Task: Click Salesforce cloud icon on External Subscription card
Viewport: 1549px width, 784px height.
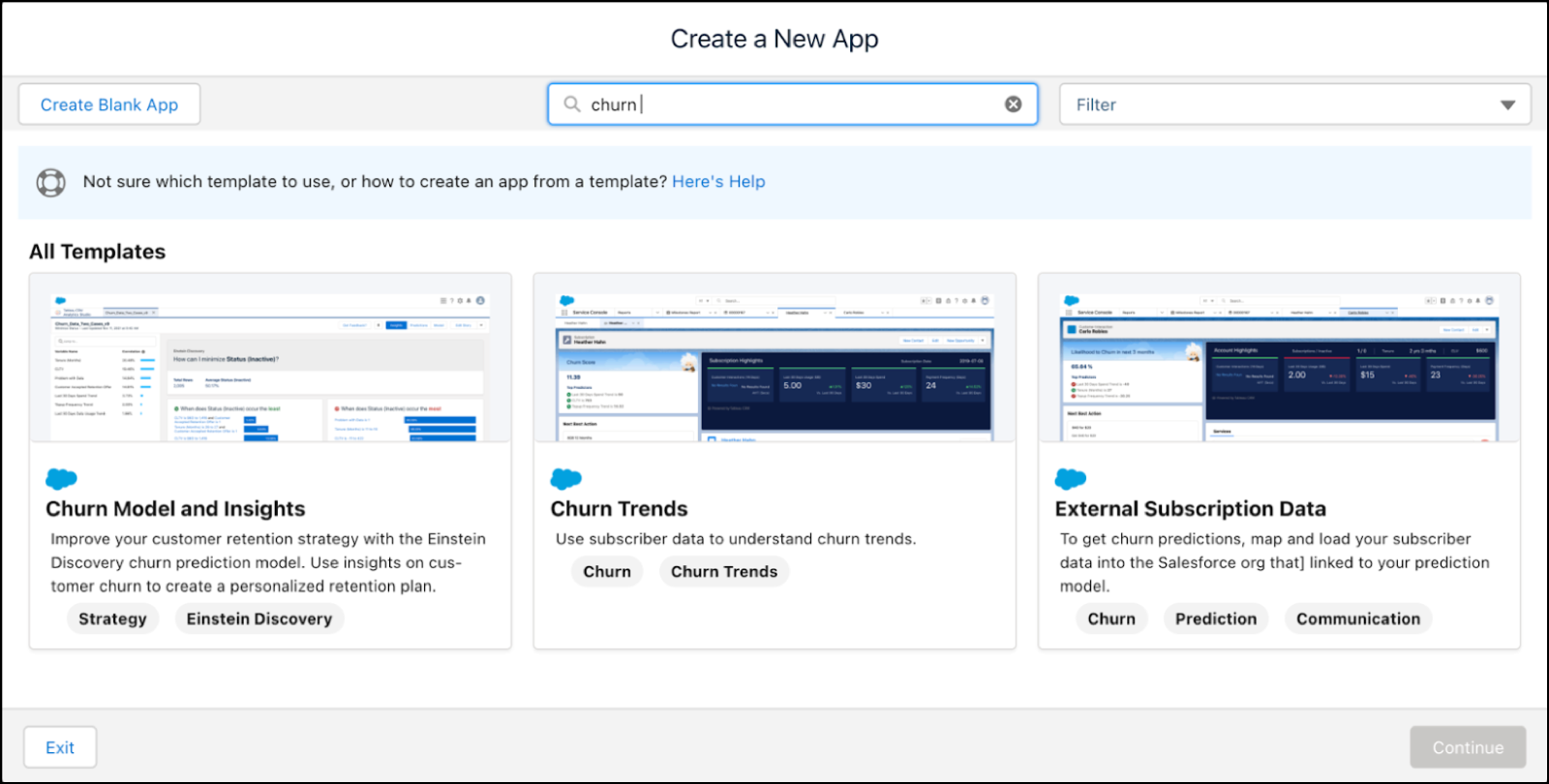Action: coord(1071,478)
